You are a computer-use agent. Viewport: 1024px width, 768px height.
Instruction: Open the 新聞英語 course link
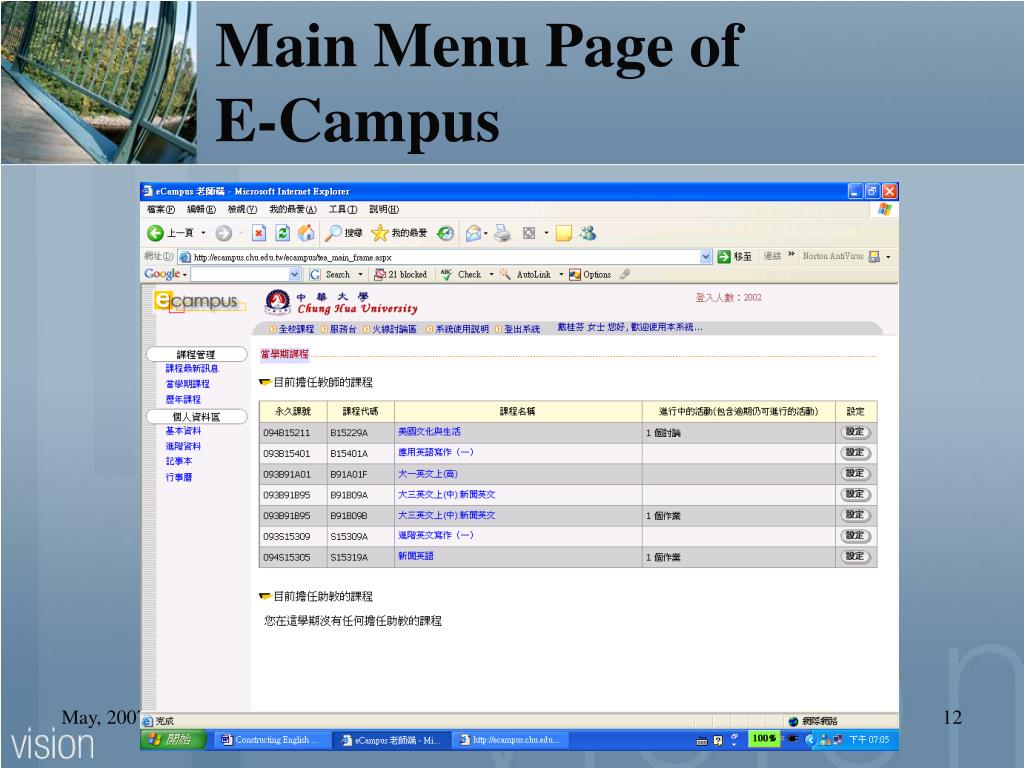tap(415, 556)
